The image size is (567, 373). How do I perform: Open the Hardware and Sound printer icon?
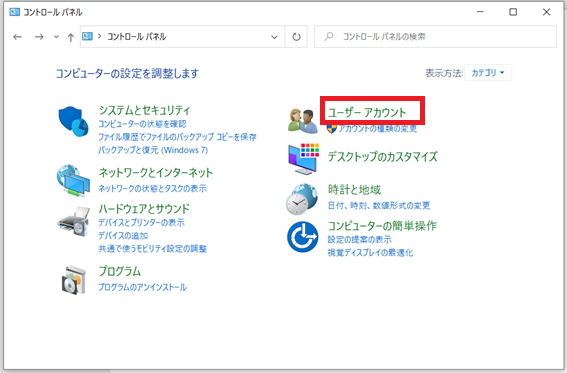click(x=74, y=222)
